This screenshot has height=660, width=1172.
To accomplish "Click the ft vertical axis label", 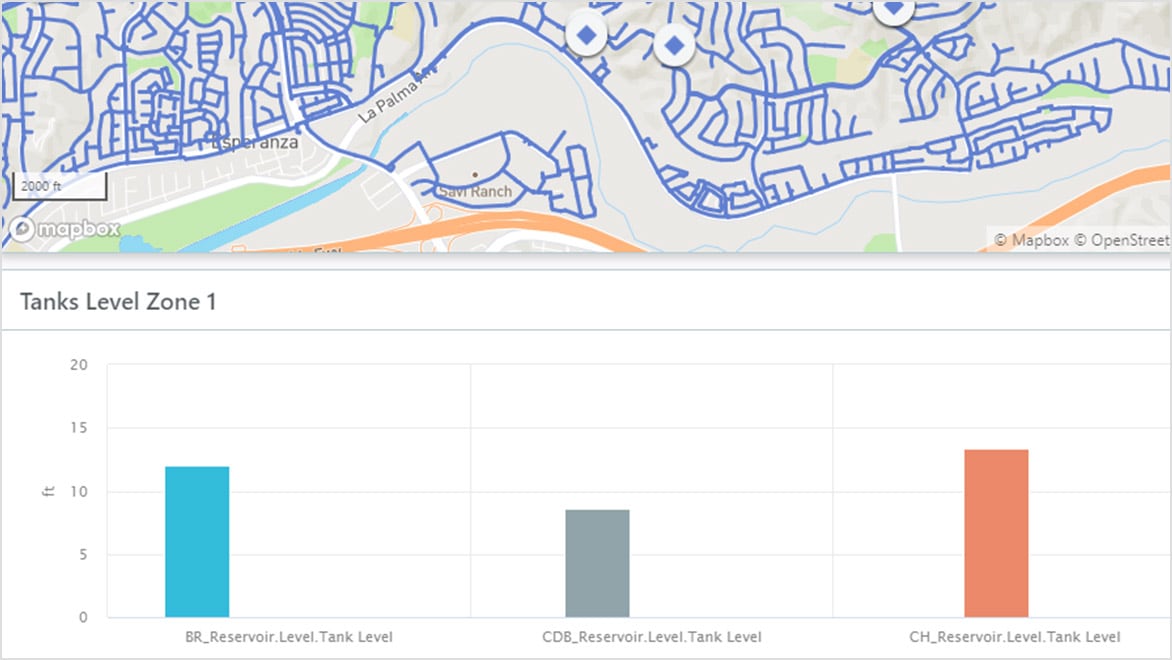I will [x=47, y=490].
